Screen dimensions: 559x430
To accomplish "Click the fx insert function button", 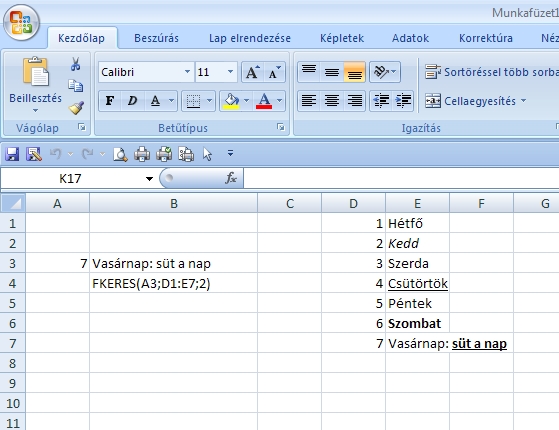I will pyautogui.click(x=231, y=178).
